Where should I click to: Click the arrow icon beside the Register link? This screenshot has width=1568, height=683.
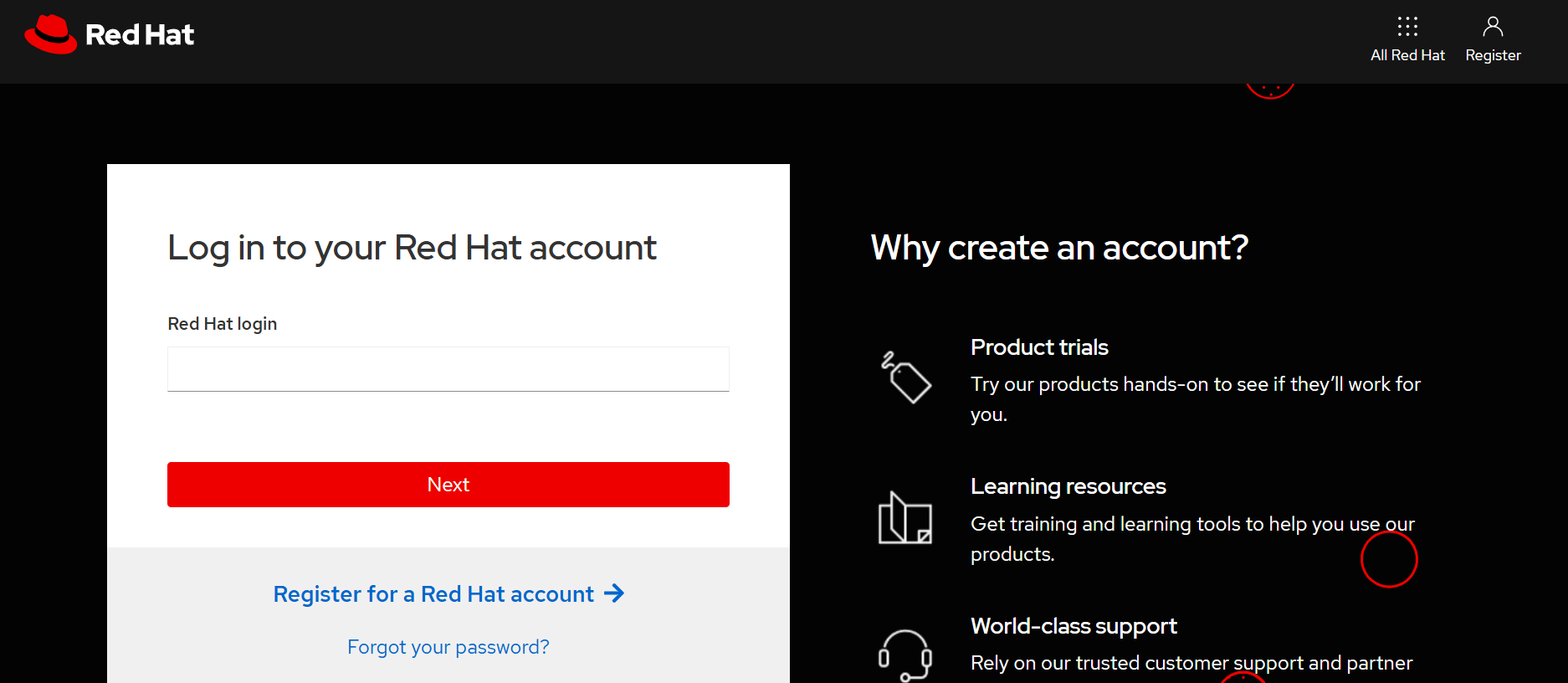[x=614, y=593]
